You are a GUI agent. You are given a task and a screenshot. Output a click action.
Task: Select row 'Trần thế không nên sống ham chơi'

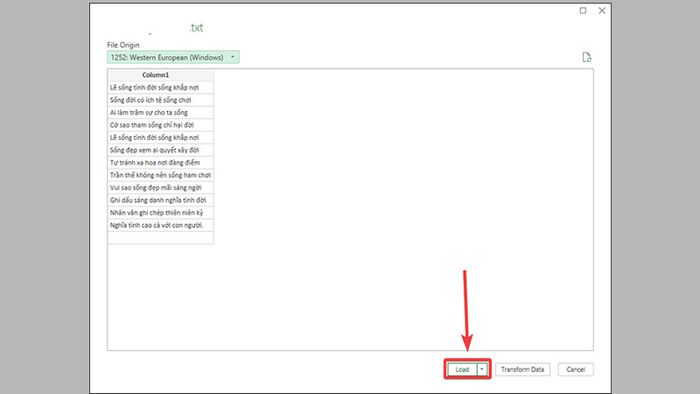coord(160,175)
